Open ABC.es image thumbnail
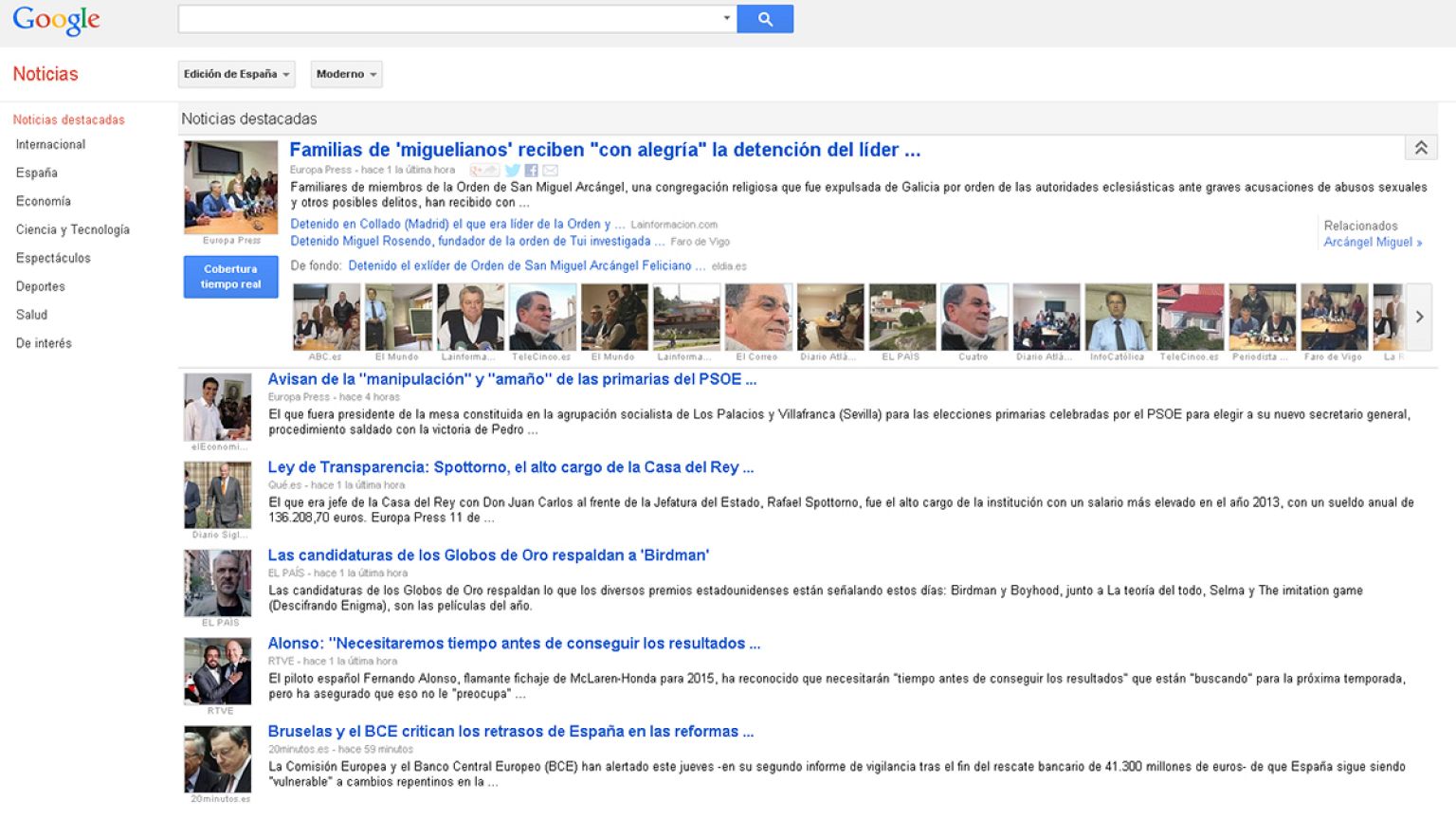 [x=326, y=317]
